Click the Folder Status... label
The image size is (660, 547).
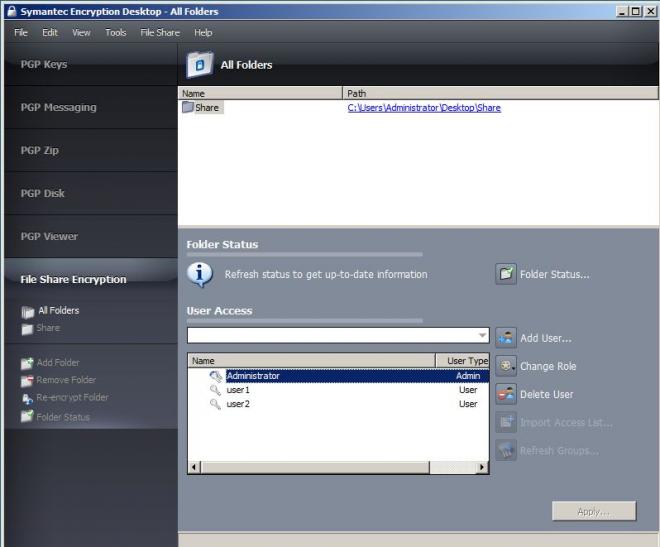pos(554,274)
